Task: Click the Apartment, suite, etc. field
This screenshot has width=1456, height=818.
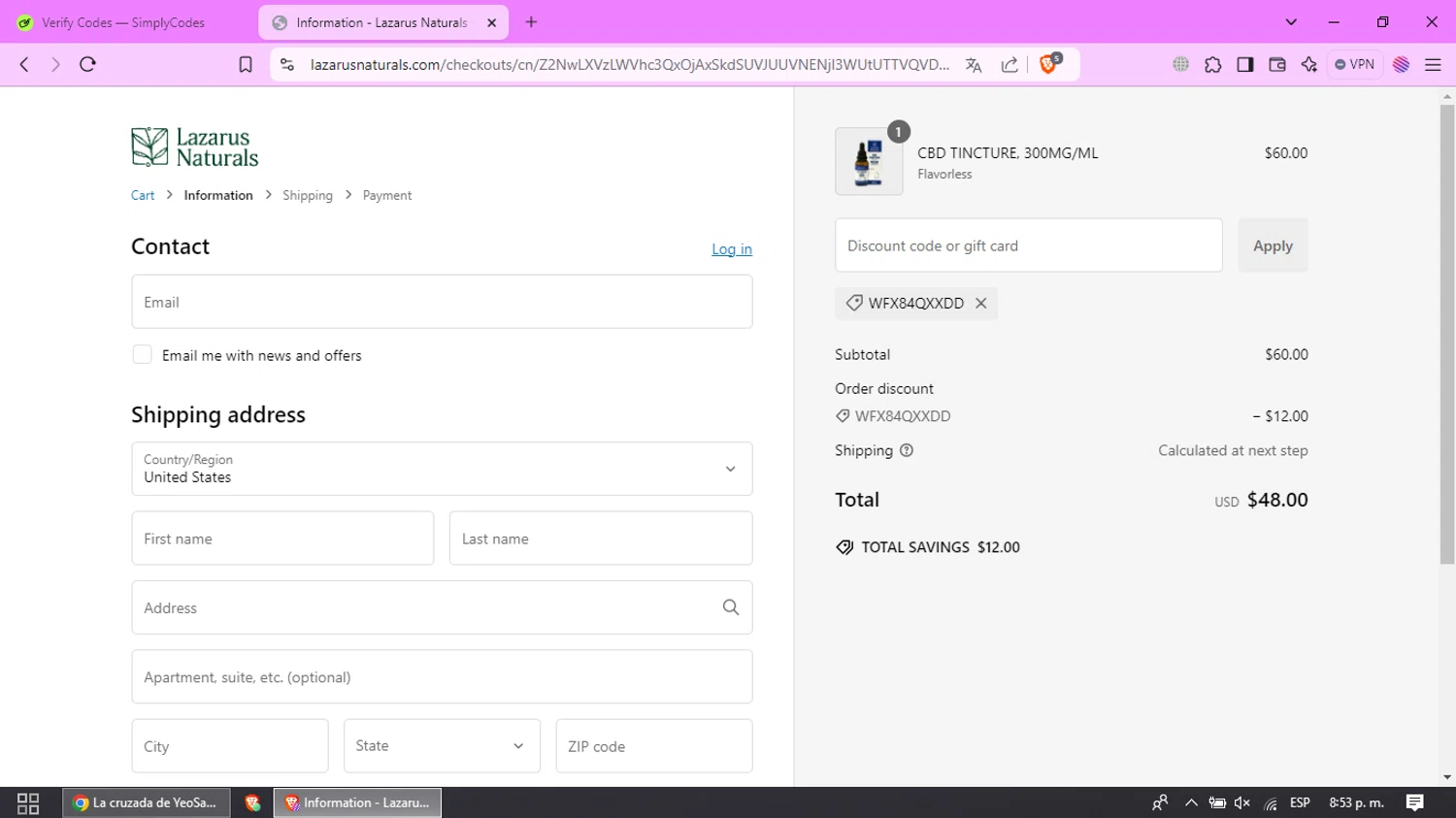Action: pos(442,677)
